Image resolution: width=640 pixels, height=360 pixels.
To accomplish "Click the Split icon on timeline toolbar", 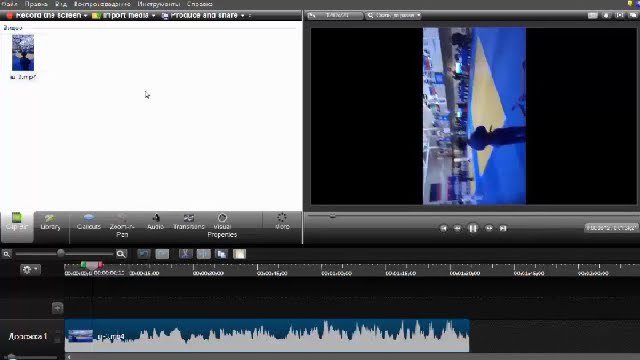I will click(x=203, y=254).
